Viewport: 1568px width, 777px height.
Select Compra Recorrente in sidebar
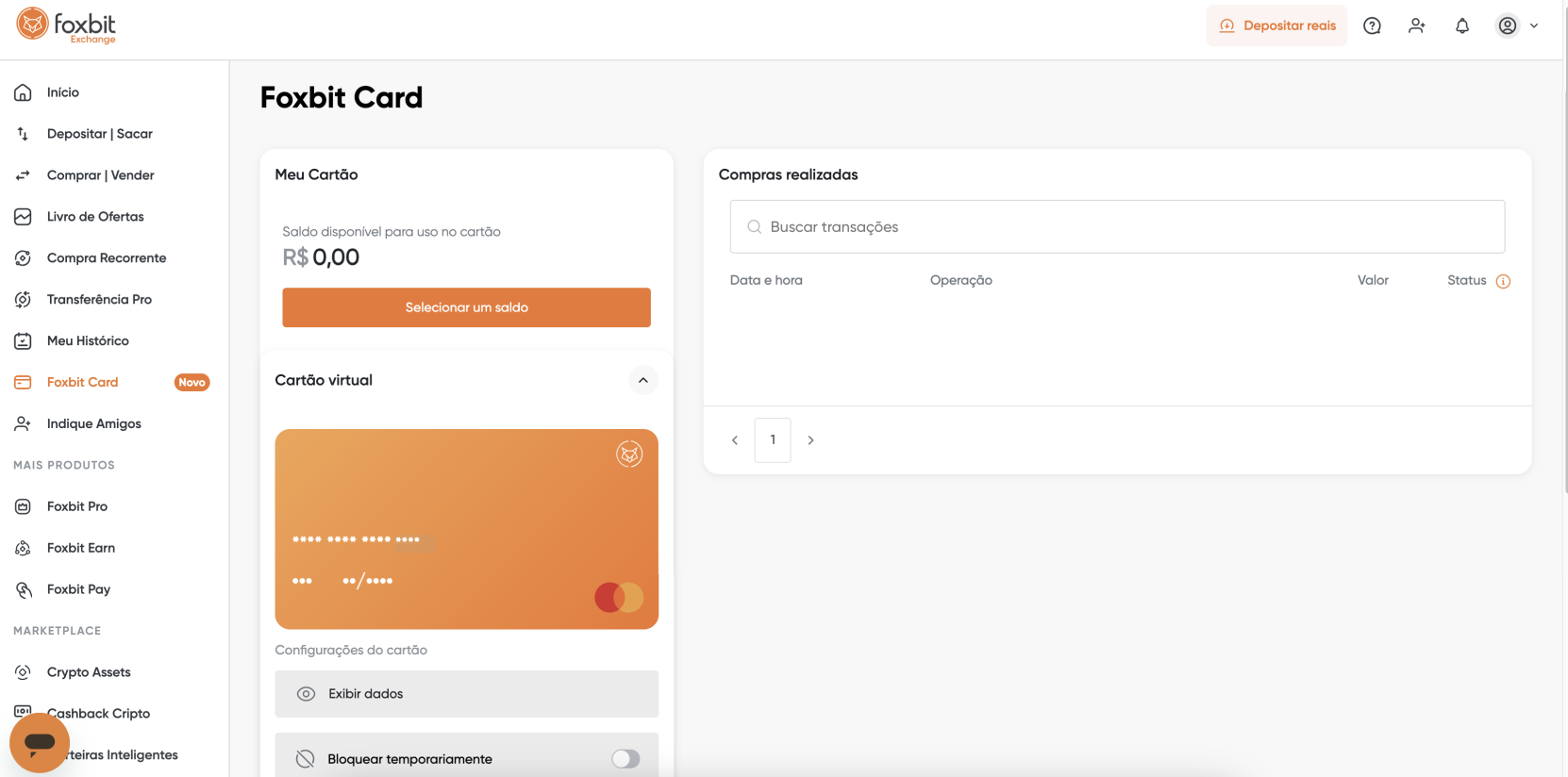point(107,258)
